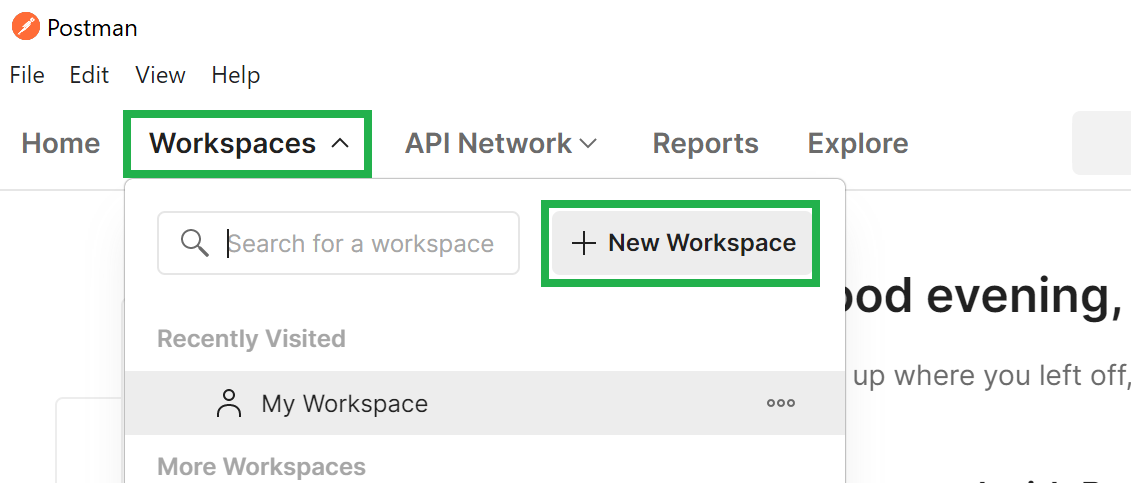Open the three-dot options for My Workspace

[780, 403]
